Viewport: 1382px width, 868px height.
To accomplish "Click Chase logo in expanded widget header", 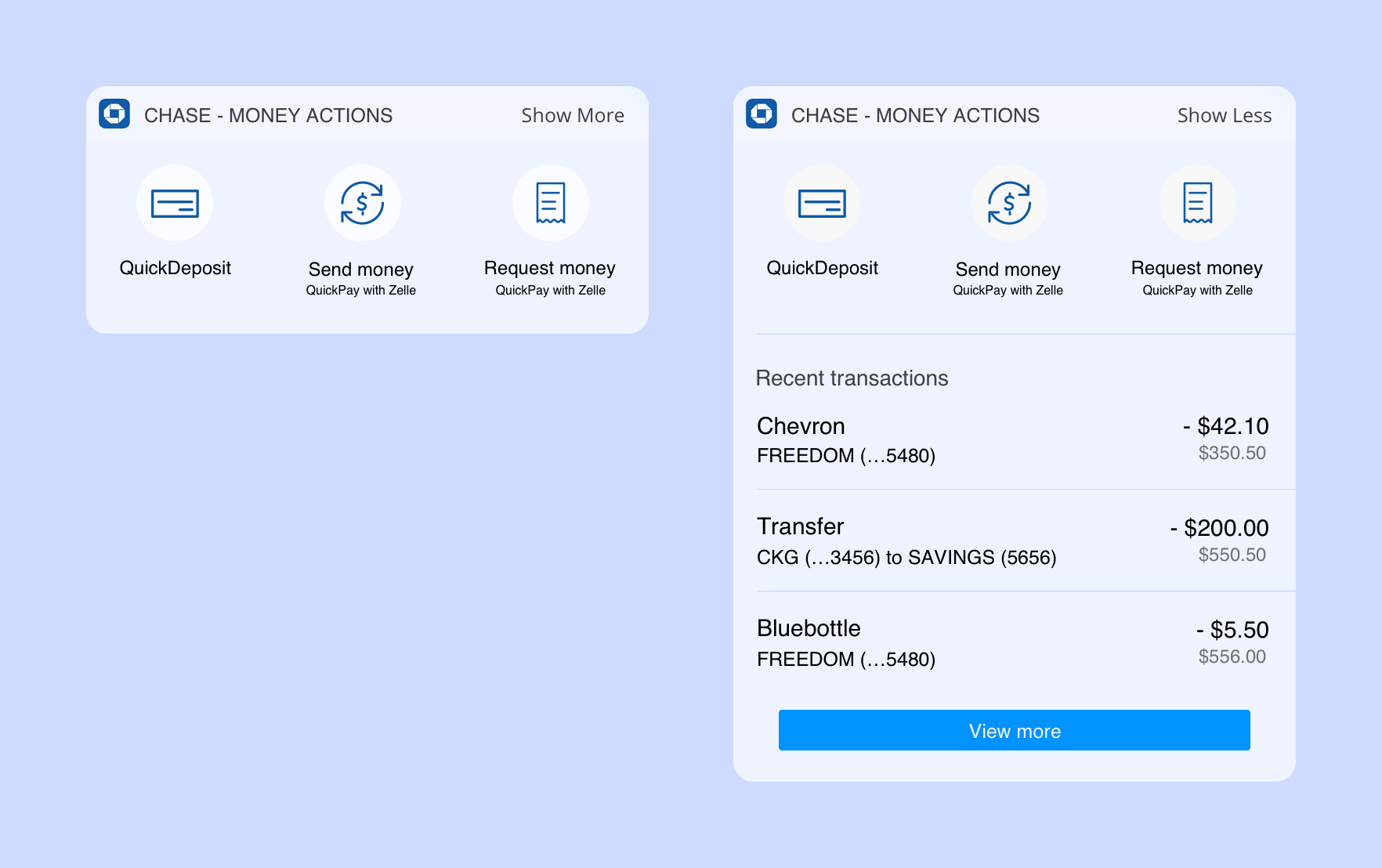I will click(x=762, y=114).
